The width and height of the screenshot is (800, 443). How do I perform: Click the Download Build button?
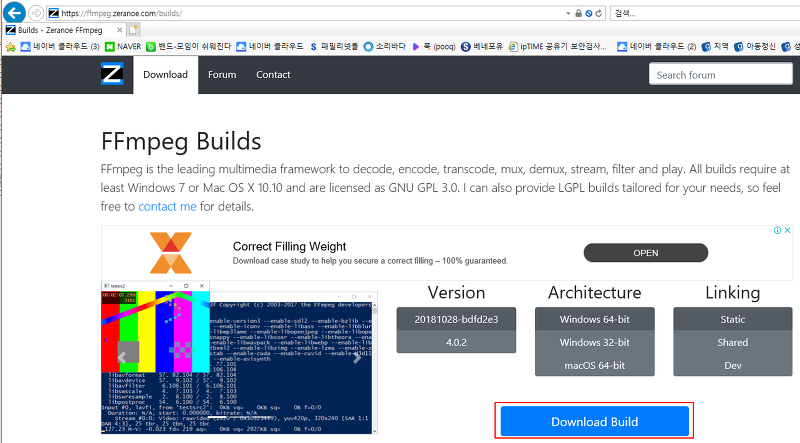(594, 421)
